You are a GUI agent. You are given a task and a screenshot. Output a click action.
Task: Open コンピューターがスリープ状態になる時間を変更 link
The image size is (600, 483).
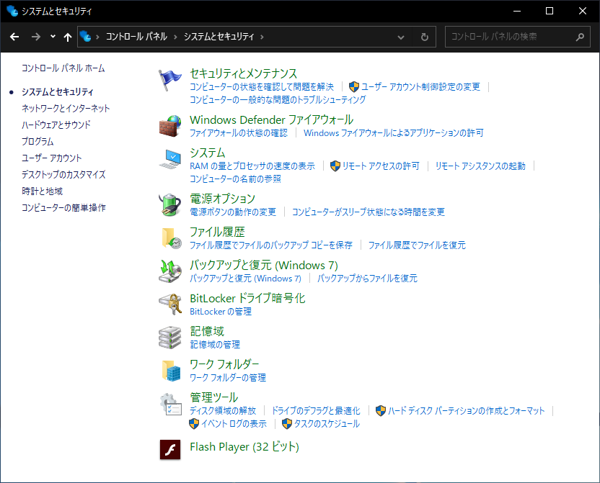(368, 212)
